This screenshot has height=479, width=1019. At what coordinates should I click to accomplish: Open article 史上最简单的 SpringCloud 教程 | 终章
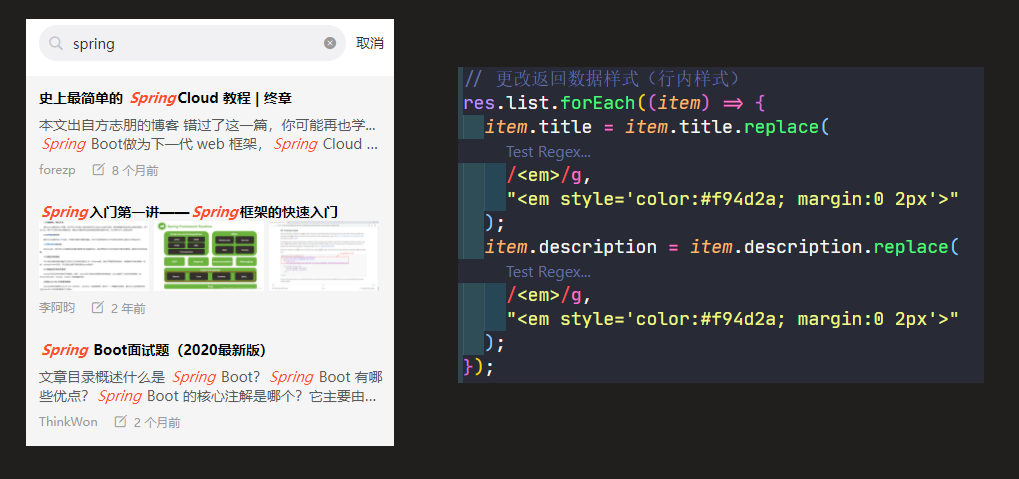165,99
